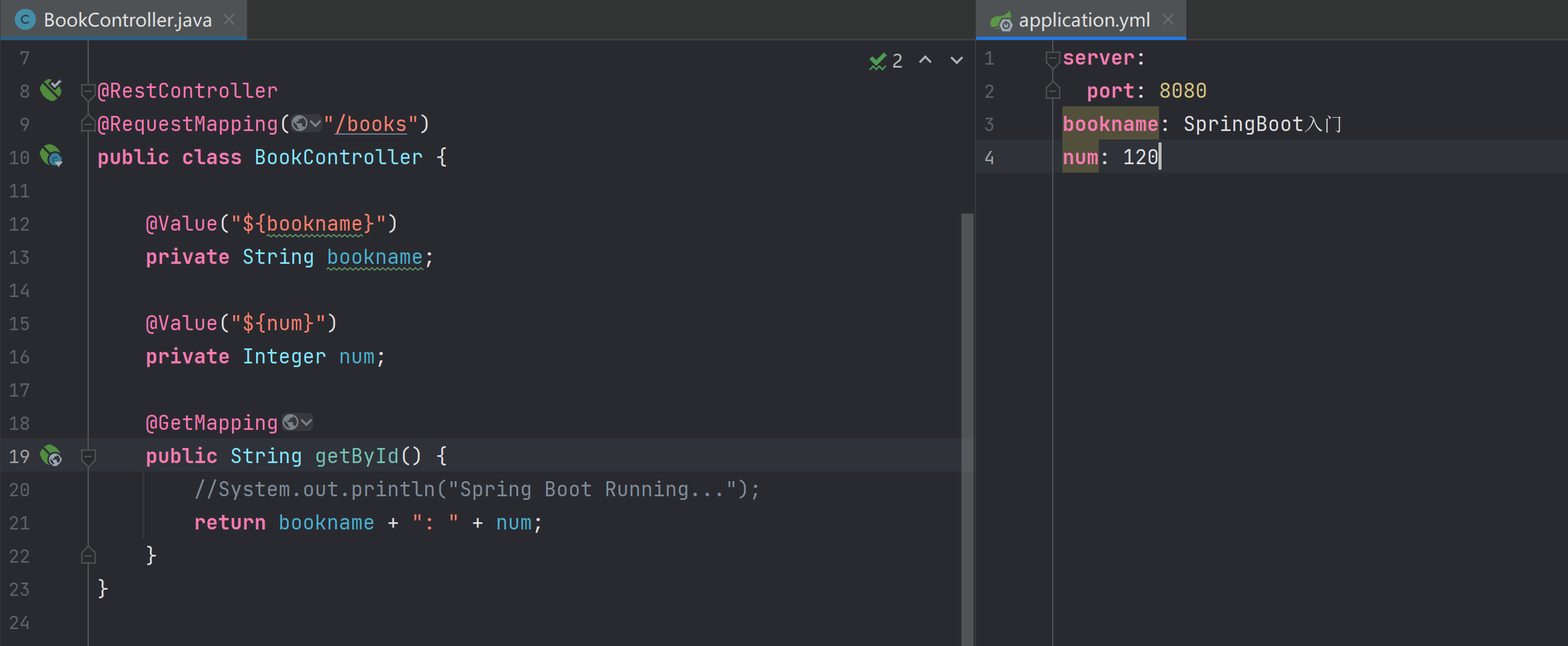Viewport: 1568px width, 646px height.
Task: Collapse the annotation fold marker at @RestController
Action: [88, 91]
